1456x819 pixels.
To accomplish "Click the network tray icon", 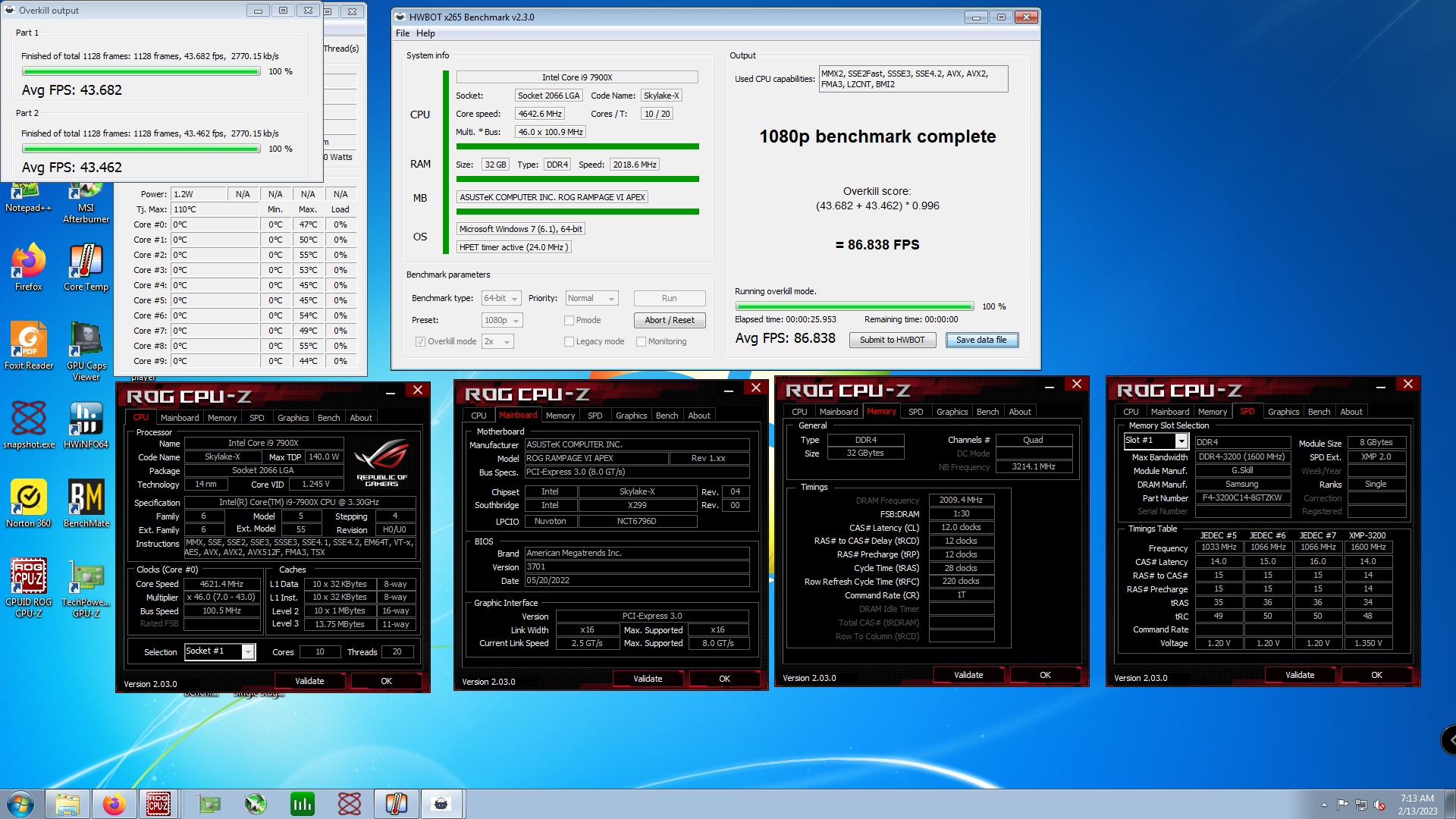I will (x=1361, y=805).
